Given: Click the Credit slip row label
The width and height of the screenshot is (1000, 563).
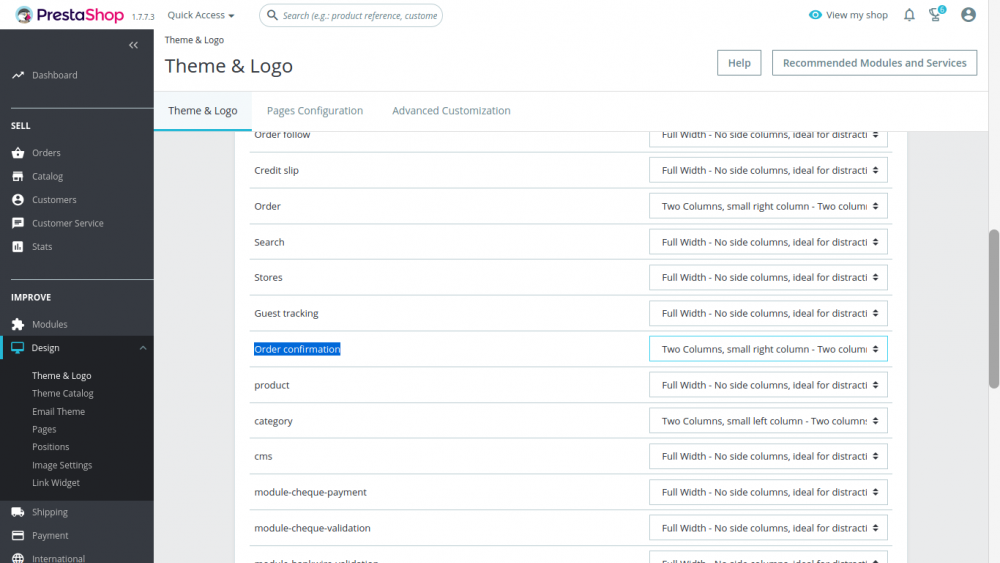Looking at the screenshot, I should [x=276, y=170].
